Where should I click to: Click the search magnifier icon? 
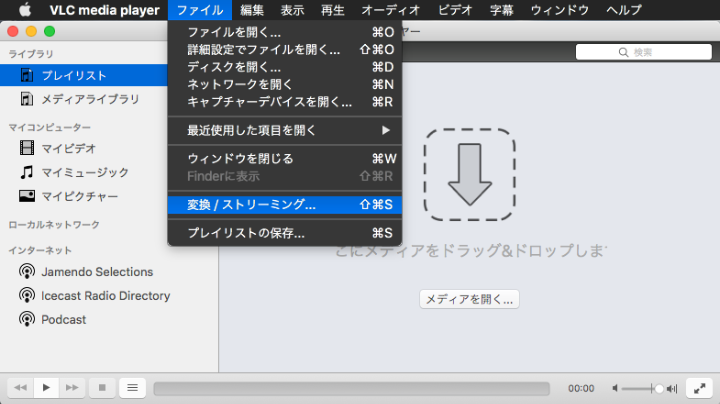[x=623, y=52]
